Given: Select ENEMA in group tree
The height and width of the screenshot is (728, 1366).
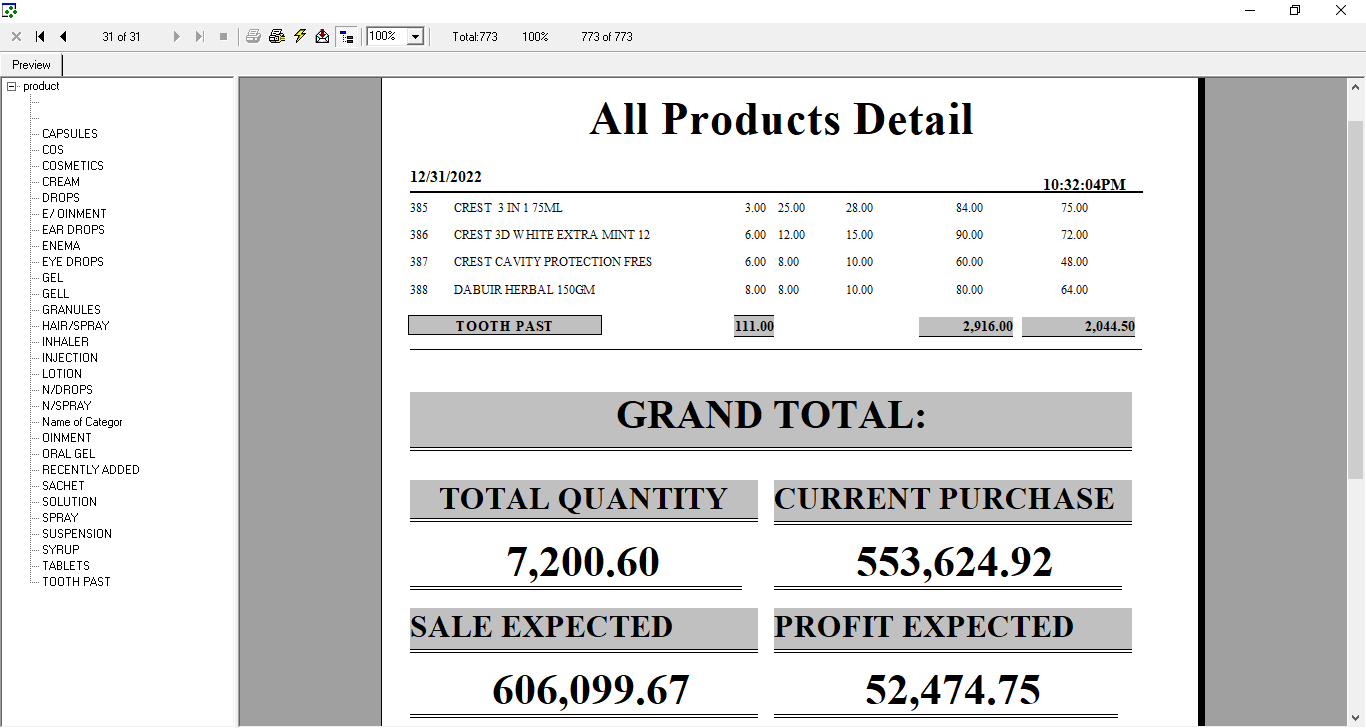Looking at the screenshot, I should point(61,246).
